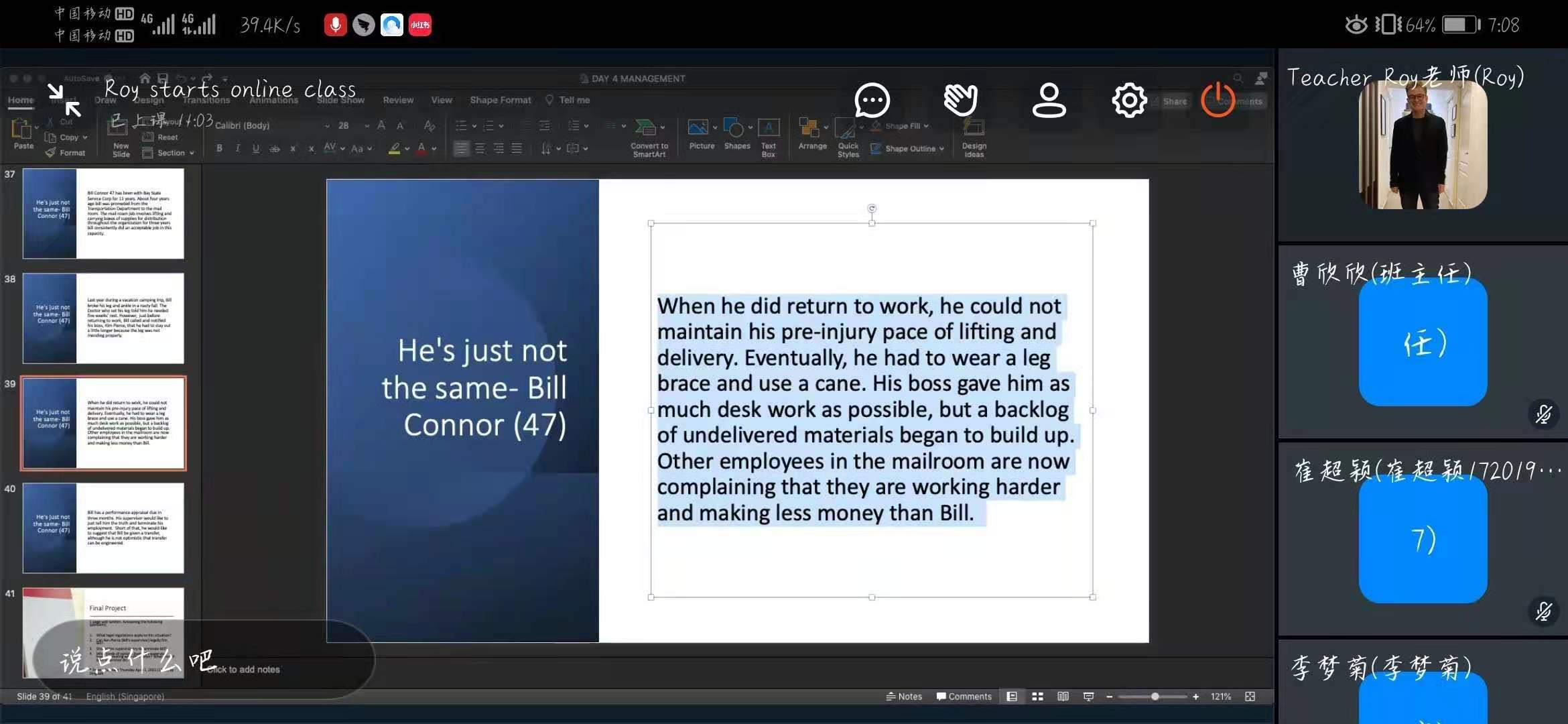This screenshot has width=1568, height=724.
Task: Open the meeting chat bubble icon
Action: pos(872,101)
